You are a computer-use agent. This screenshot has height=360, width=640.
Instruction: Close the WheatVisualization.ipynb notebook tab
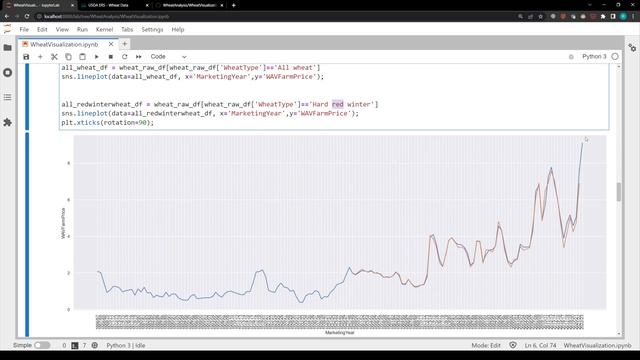(111, 44)
